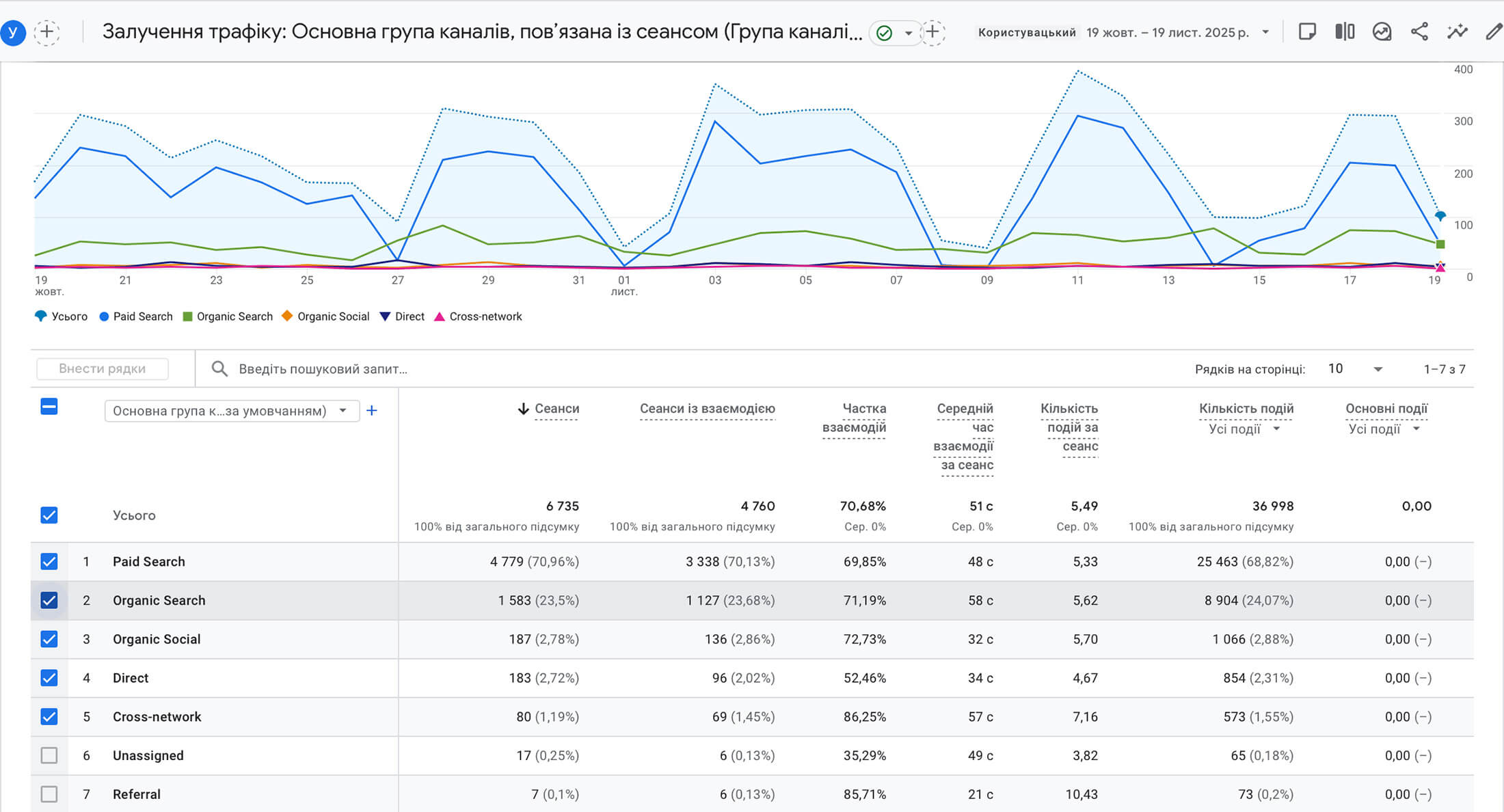Uncheck the Paid Search row checkbox

49,561
